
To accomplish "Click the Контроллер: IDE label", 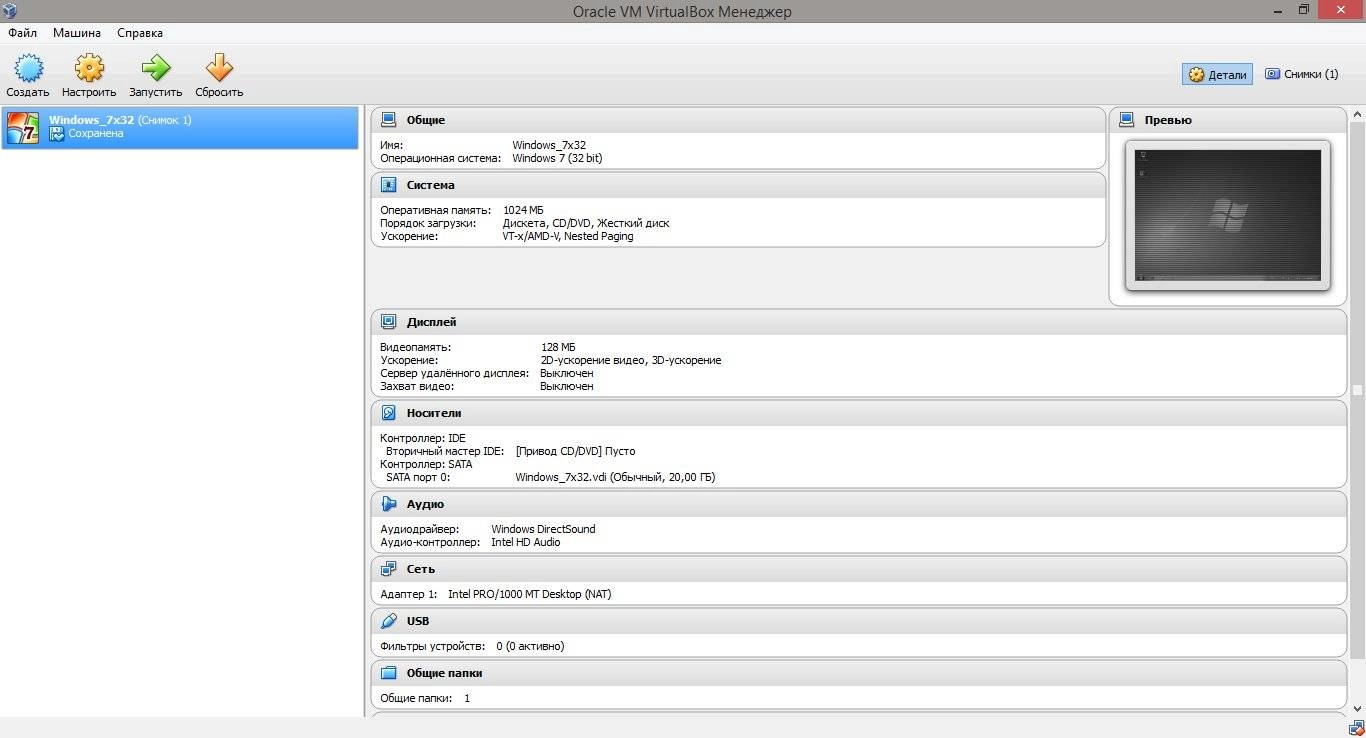I will click(x=423, y=438).
